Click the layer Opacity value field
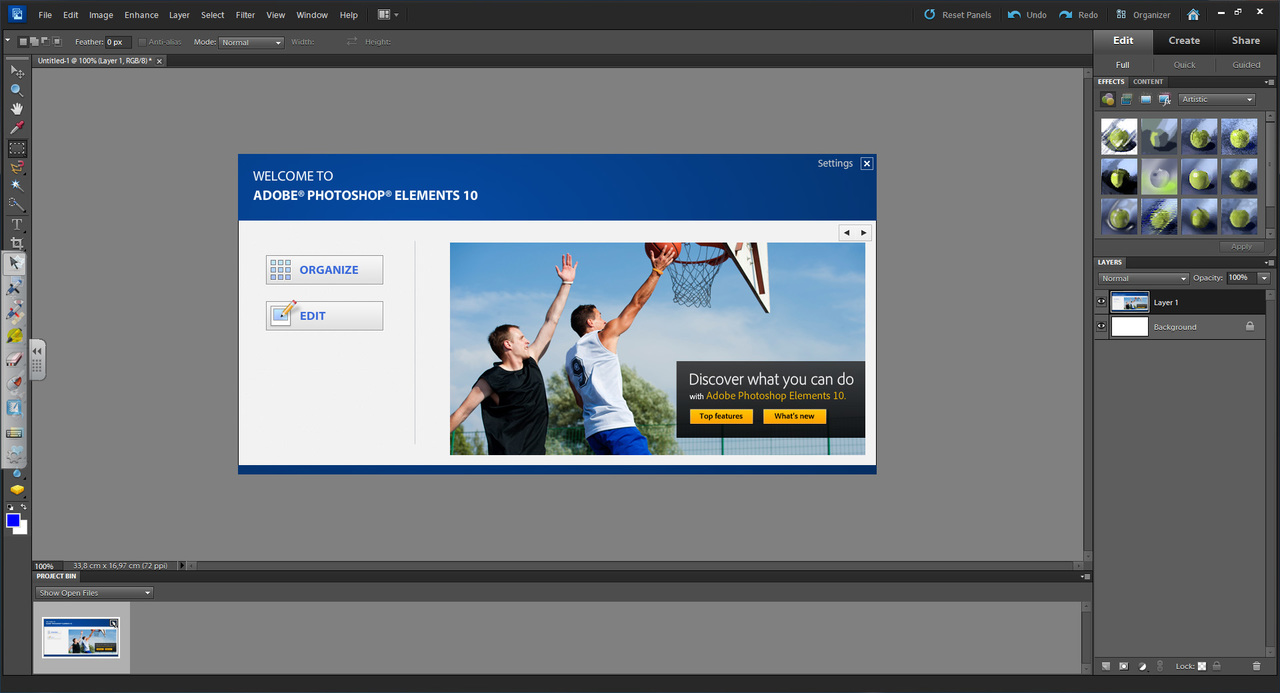1280x693 pixels. [x=1240, y=278]
